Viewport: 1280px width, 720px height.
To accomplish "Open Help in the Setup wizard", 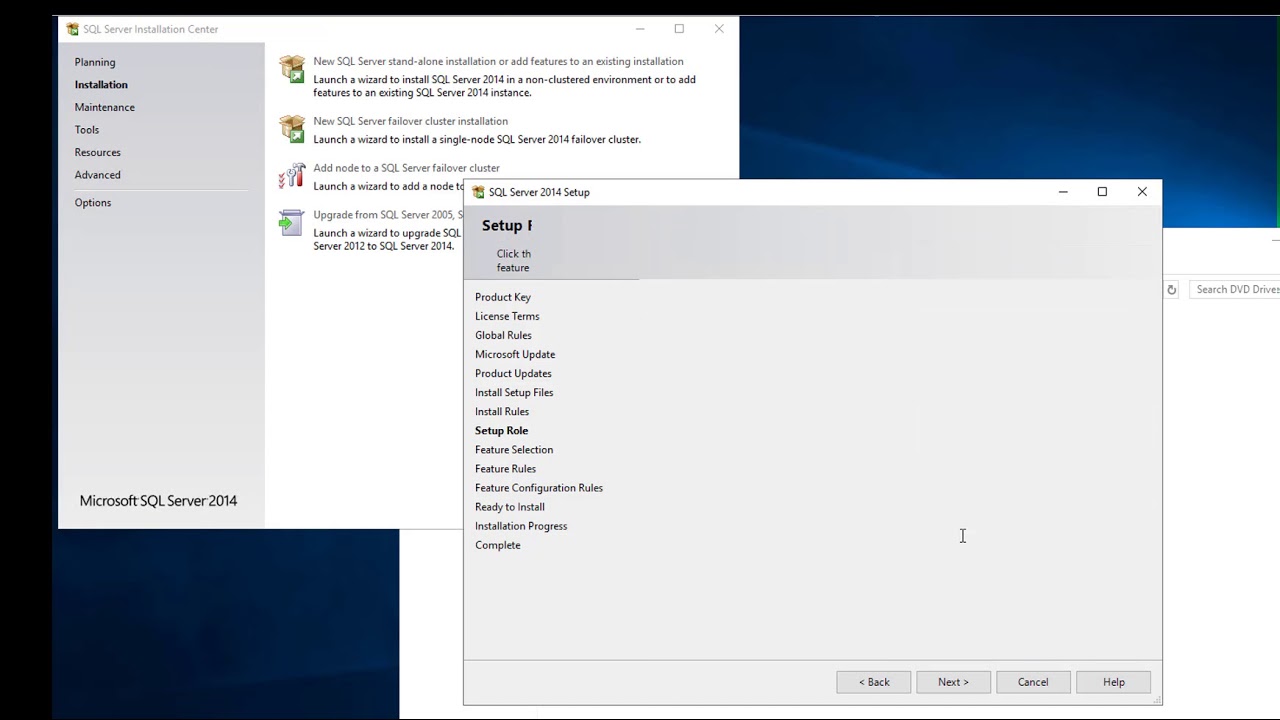I will [1114, 682].
